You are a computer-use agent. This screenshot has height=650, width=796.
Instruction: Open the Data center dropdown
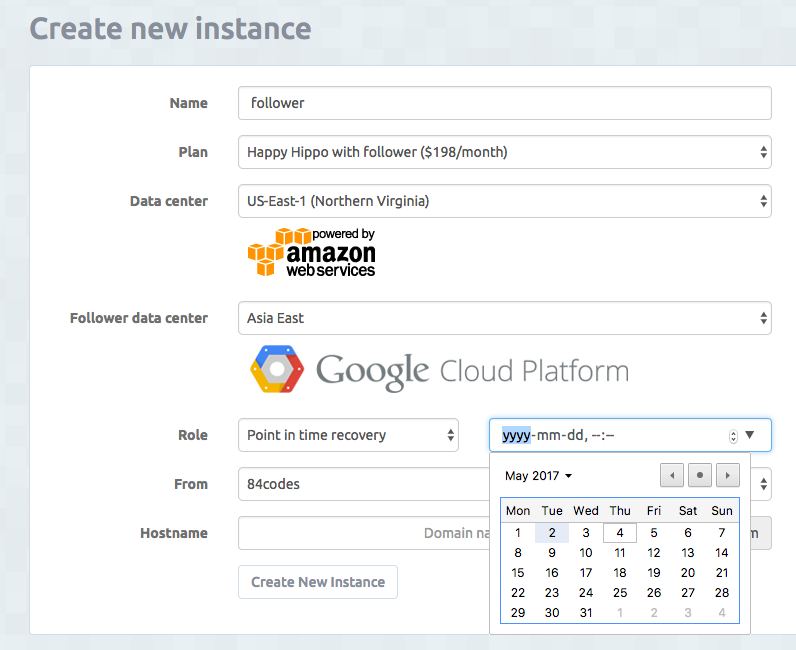pos(504,201)
